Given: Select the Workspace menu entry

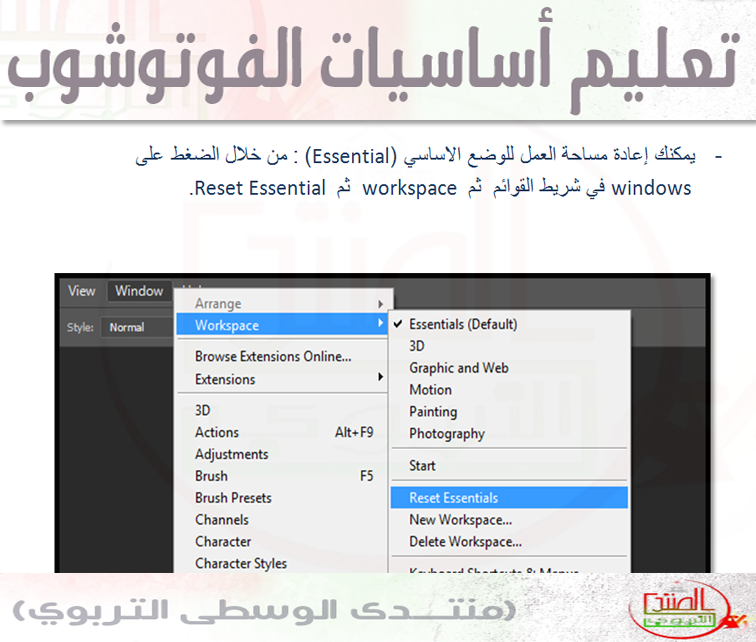Looking at the screenshot, I should pyautogui.click(x=282, y=325).
